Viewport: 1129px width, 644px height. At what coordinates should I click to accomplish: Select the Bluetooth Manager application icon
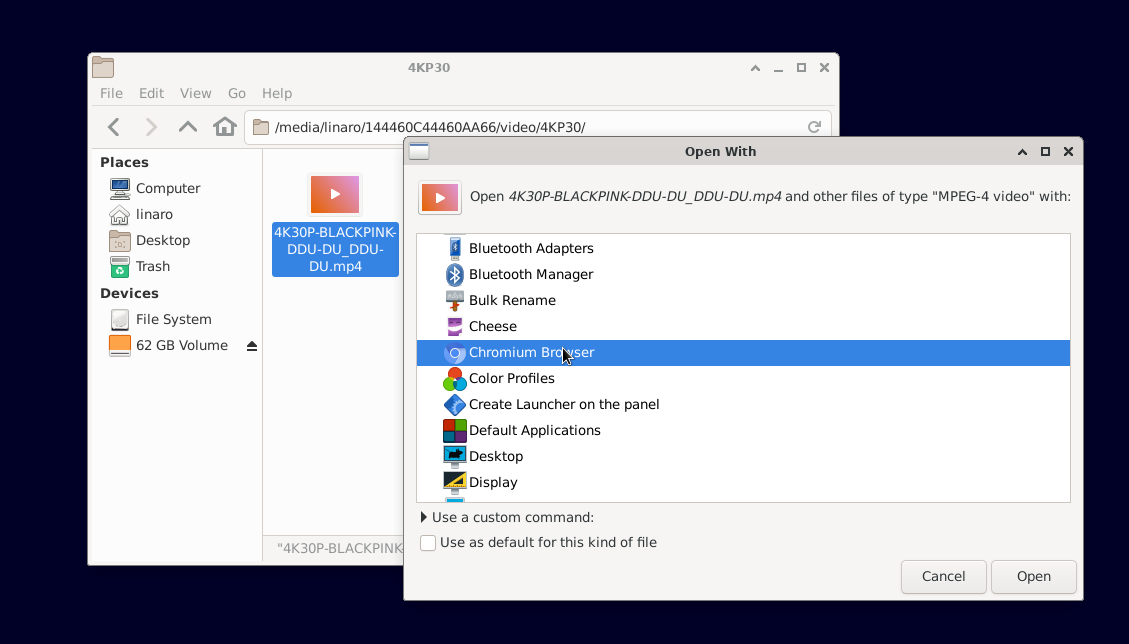454,275
